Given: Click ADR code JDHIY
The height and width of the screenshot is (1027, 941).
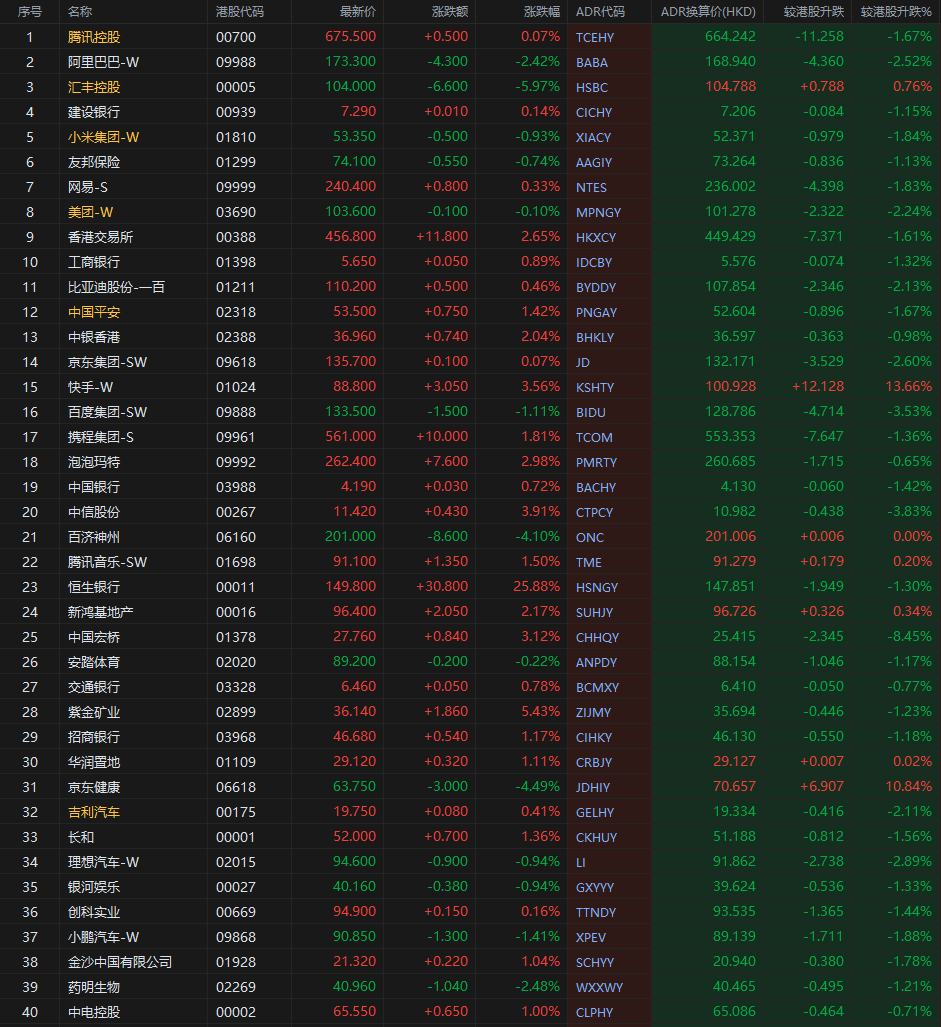Looking at the screenshot, I should coord(593,787).
